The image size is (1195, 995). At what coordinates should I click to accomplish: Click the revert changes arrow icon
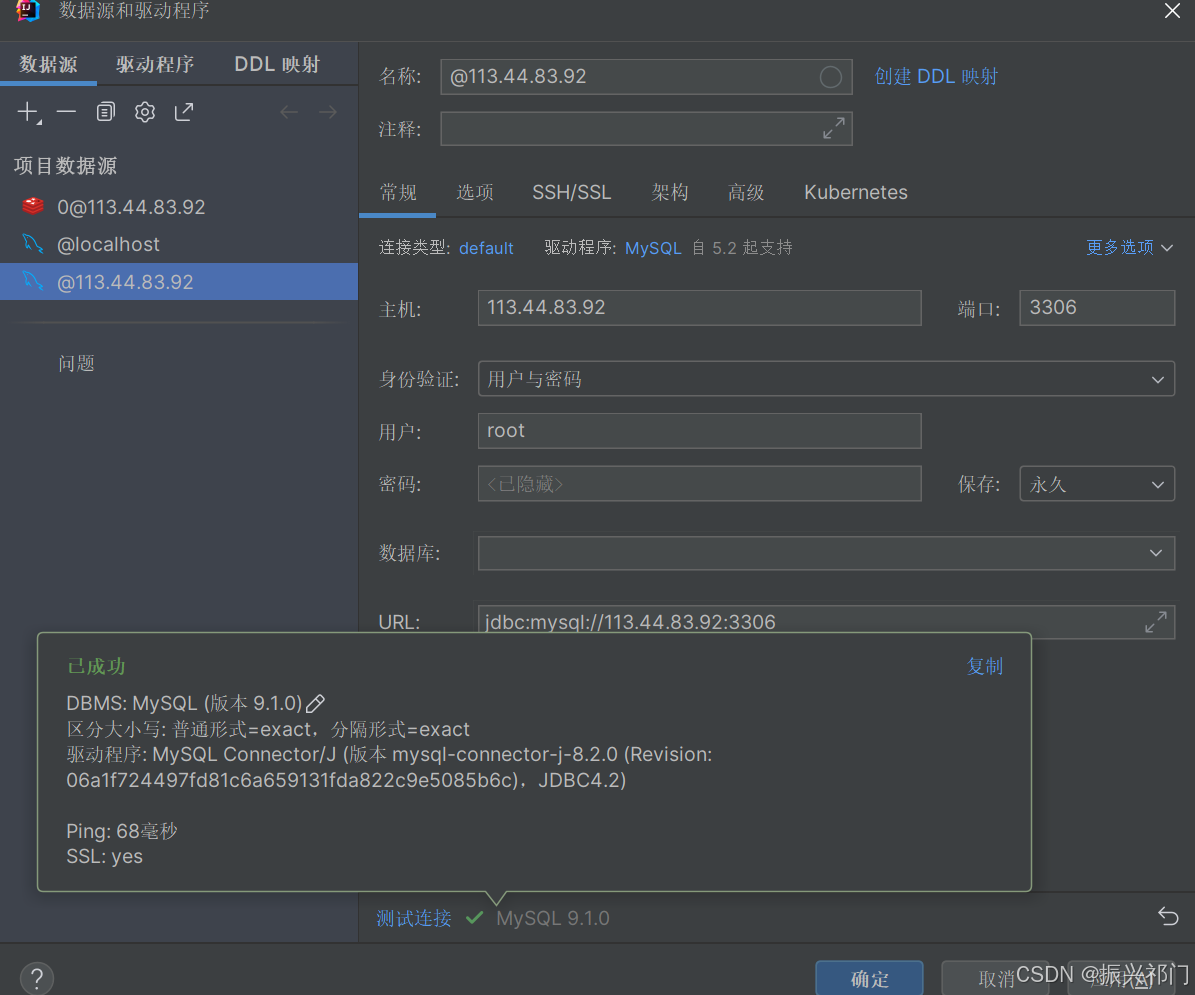click(1168, 916)
